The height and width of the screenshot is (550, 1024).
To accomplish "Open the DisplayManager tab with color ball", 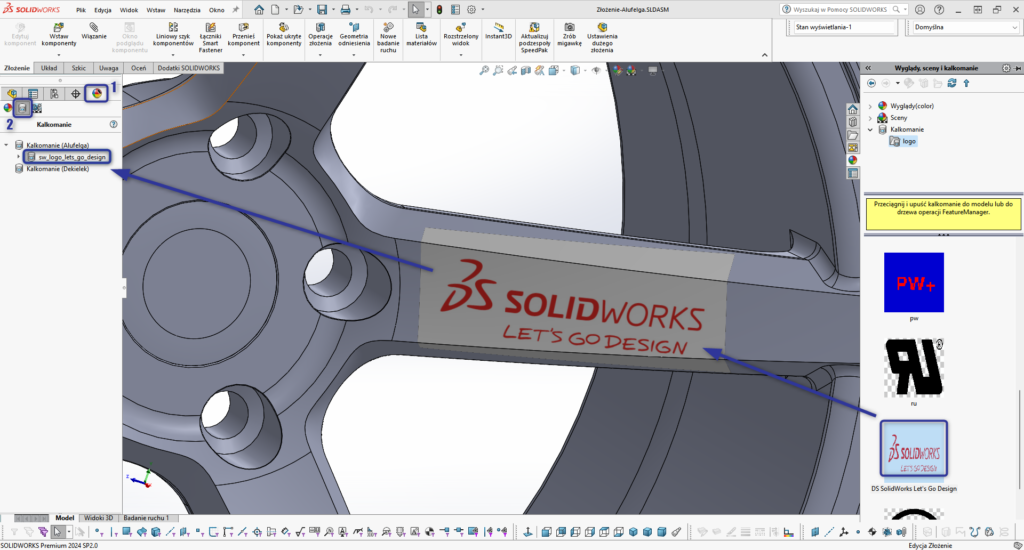I will [96, 93].
